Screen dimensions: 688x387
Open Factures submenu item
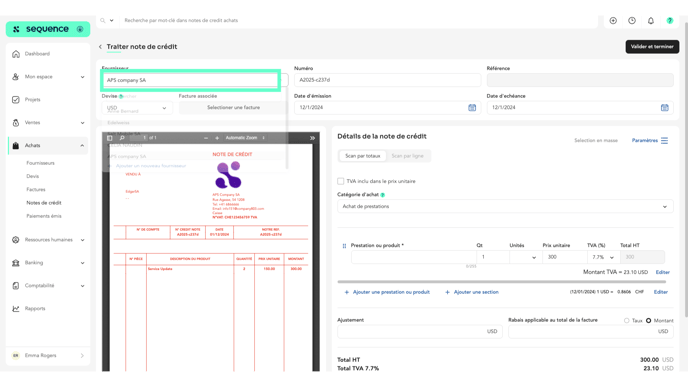(x=36, y=189)
